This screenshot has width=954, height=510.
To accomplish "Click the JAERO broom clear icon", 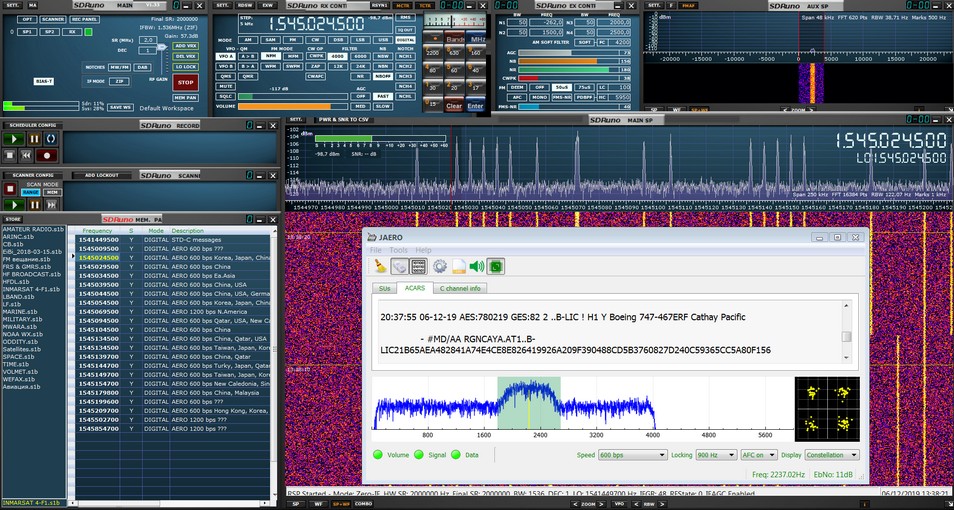I will pyautogui.click(x=380, y=266).
